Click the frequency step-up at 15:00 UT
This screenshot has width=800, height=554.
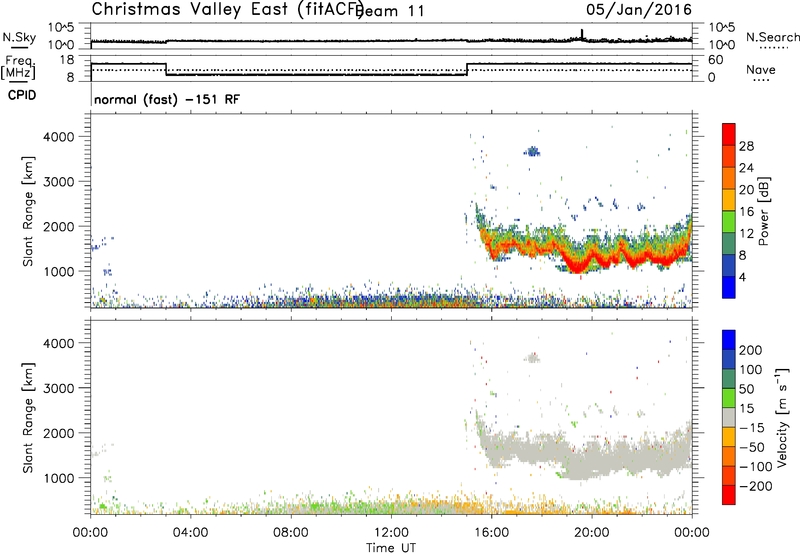coord(467,69)
